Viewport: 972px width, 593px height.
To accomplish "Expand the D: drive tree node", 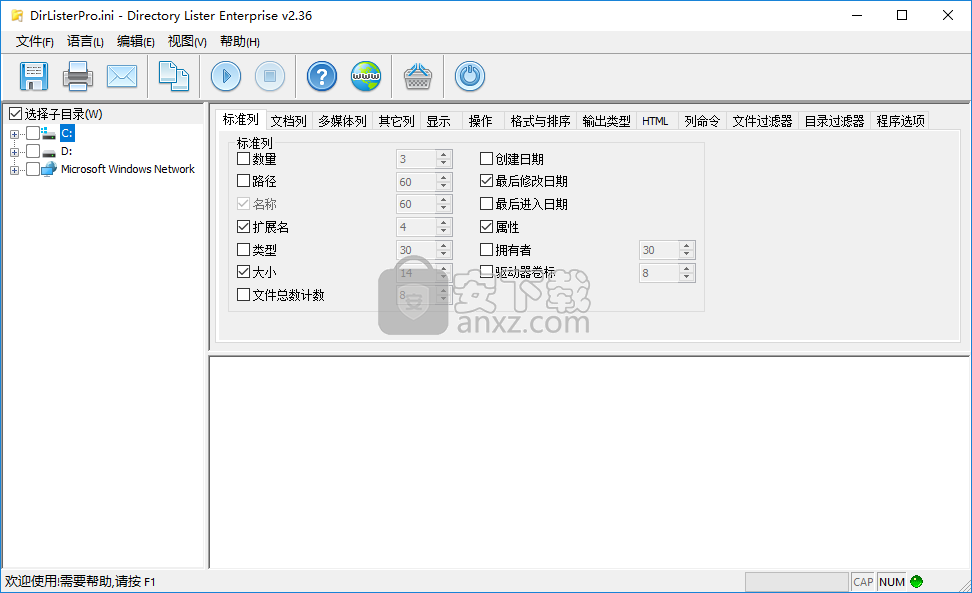I will click(15, 152).
